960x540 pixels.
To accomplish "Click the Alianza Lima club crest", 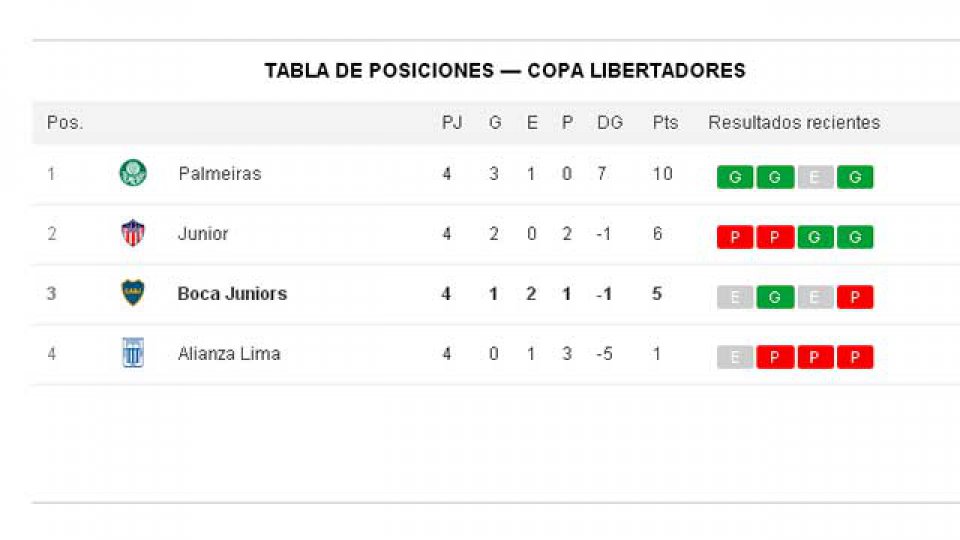I will 132,353.
